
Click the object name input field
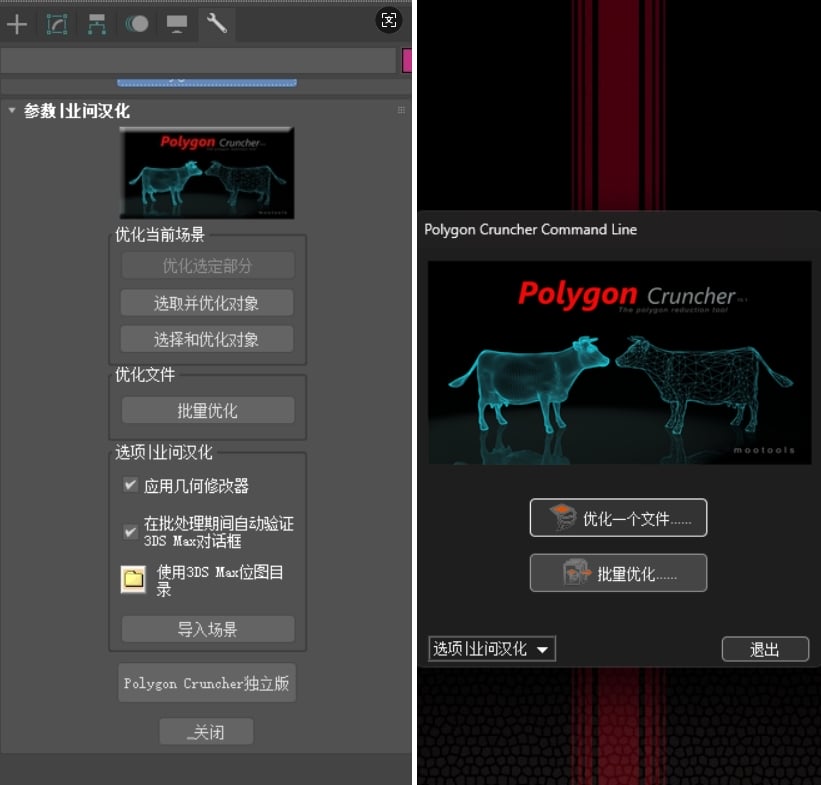click(x=197, y=61)
